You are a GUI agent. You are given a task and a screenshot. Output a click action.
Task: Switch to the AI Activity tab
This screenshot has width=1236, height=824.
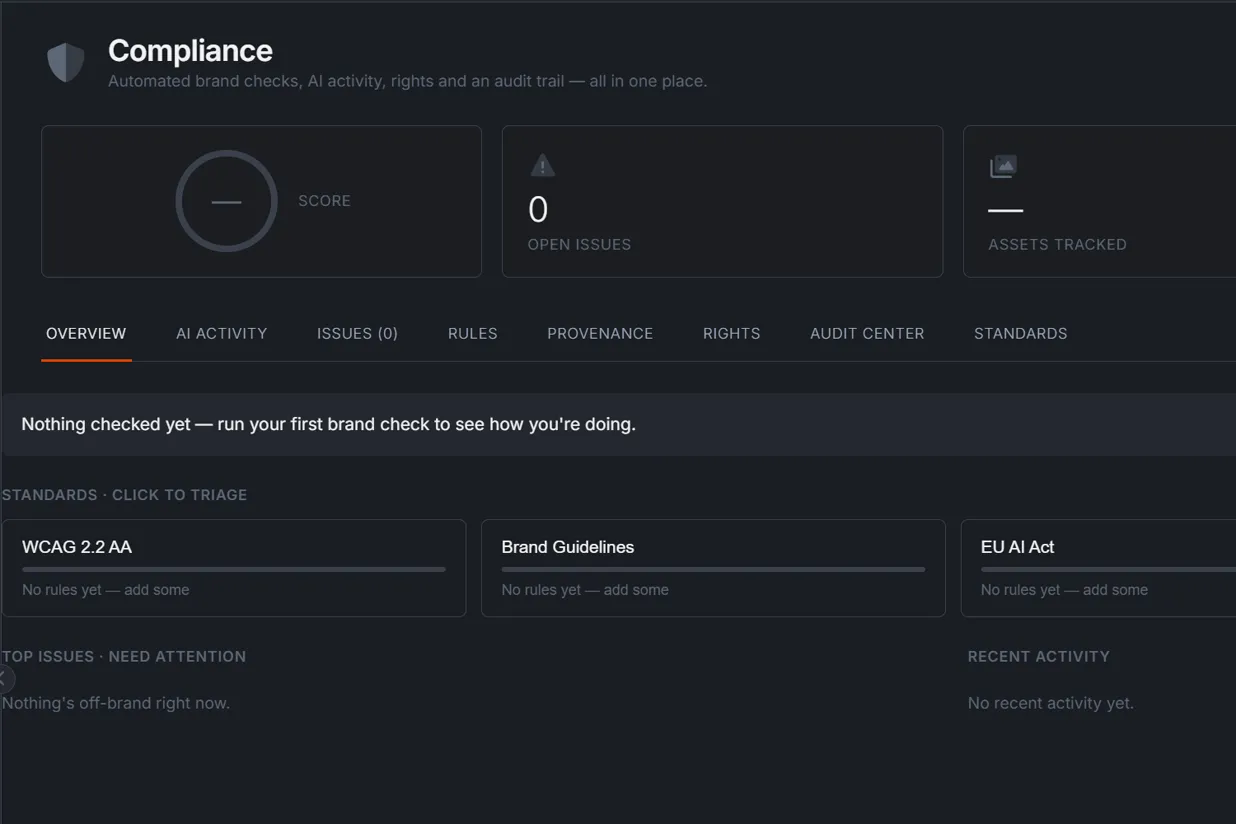pyautogui.click(x=222, y=333)
